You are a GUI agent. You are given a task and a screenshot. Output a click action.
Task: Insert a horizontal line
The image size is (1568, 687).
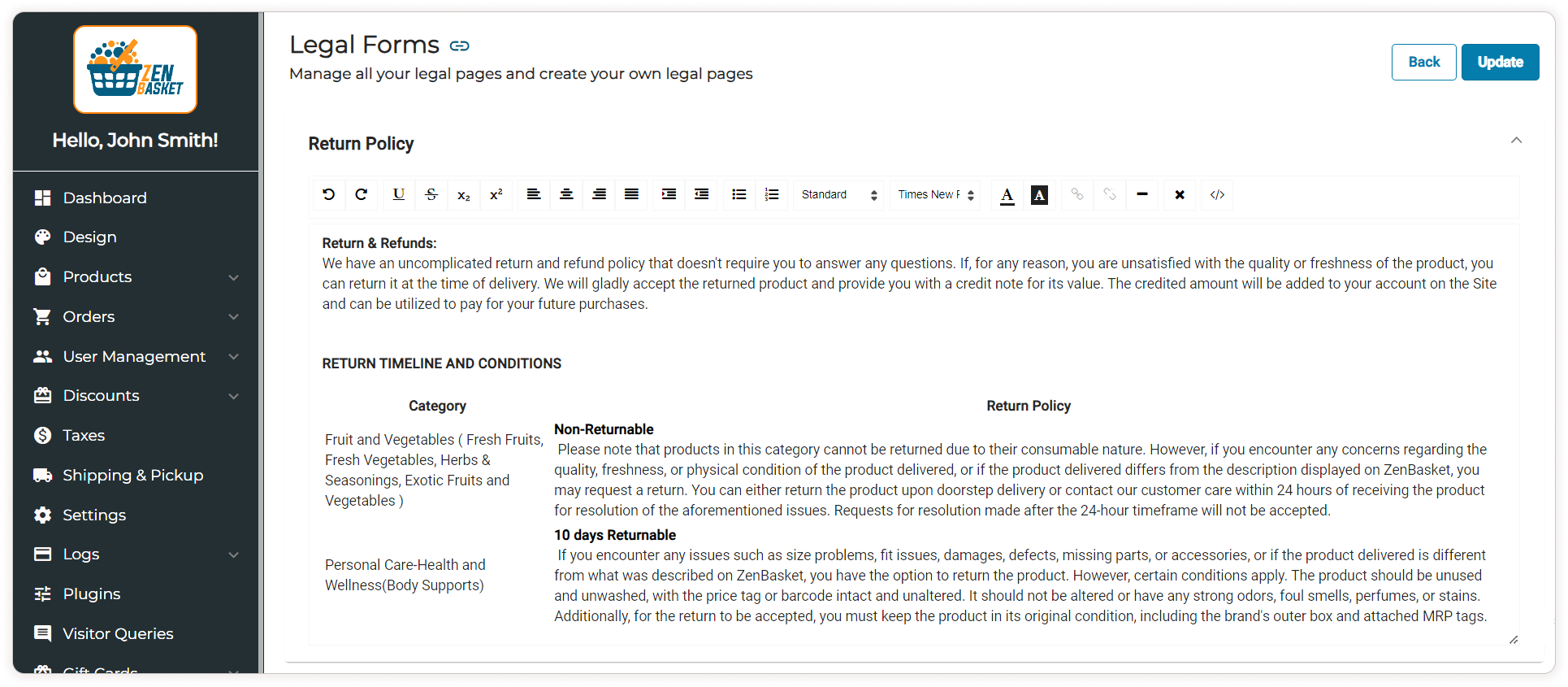coord(1141,194)
